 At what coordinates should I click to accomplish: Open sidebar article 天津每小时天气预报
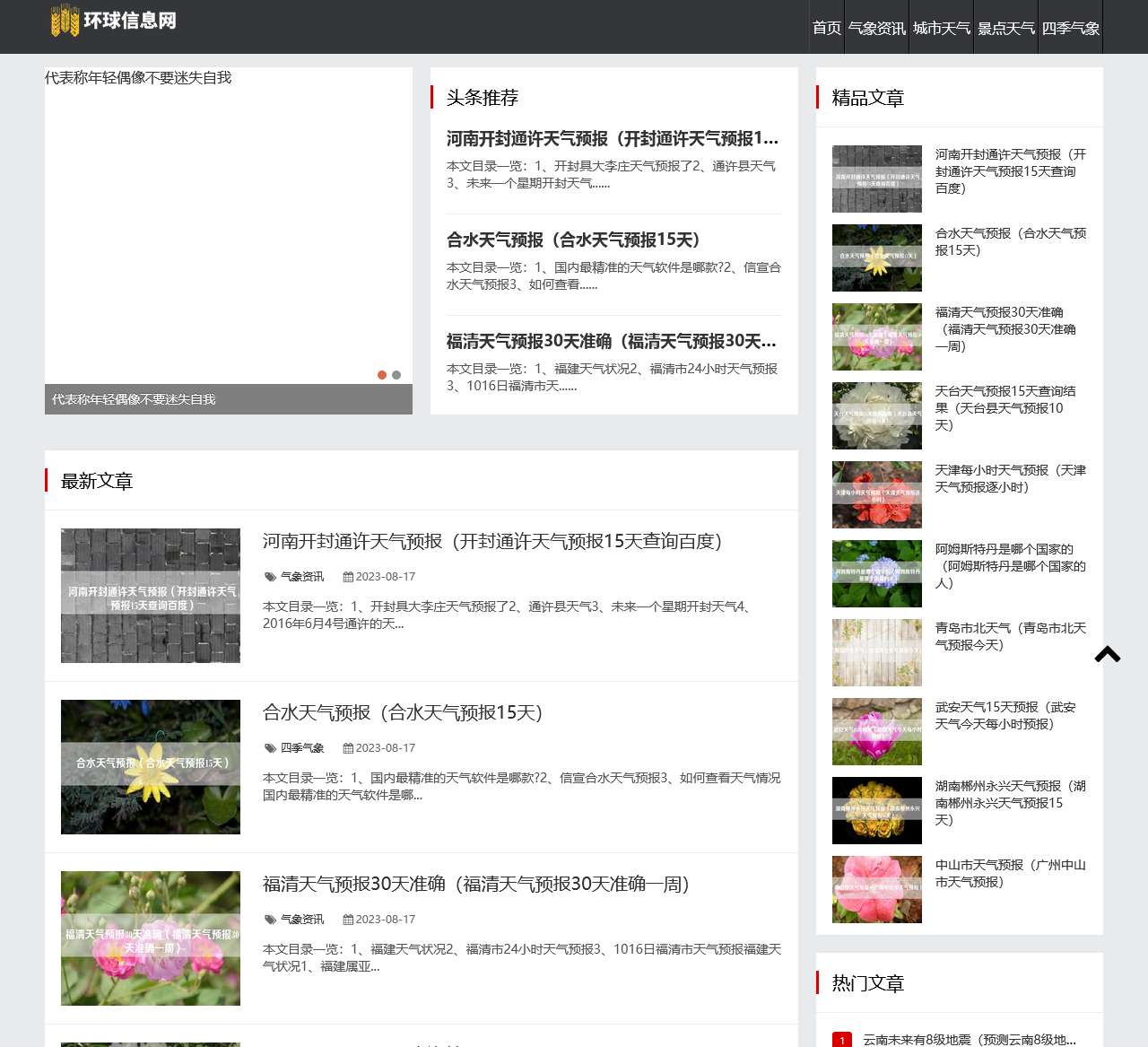click(x=1011, y=478)
